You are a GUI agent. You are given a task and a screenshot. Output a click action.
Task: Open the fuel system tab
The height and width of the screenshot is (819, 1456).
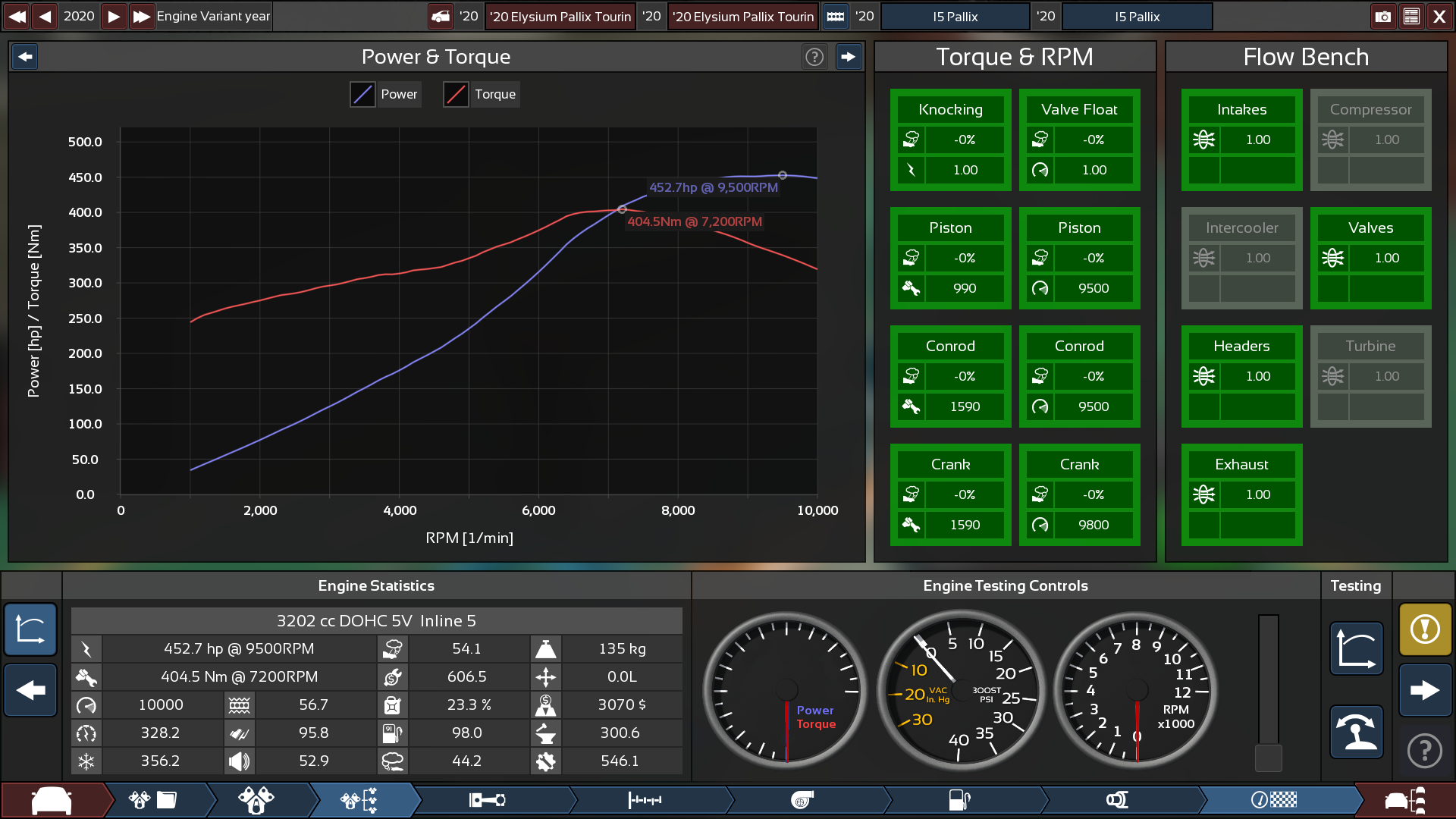point(960,800)
